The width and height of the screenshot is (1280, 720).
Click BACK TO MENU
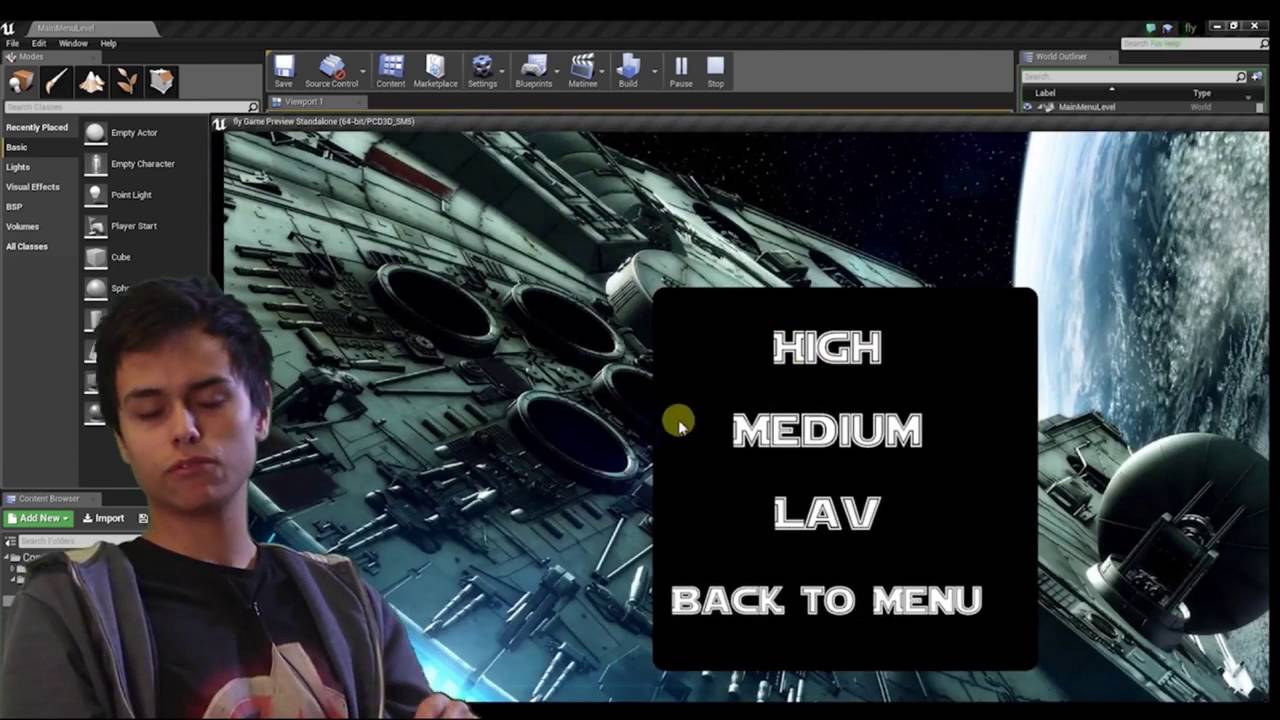point(827,600)
